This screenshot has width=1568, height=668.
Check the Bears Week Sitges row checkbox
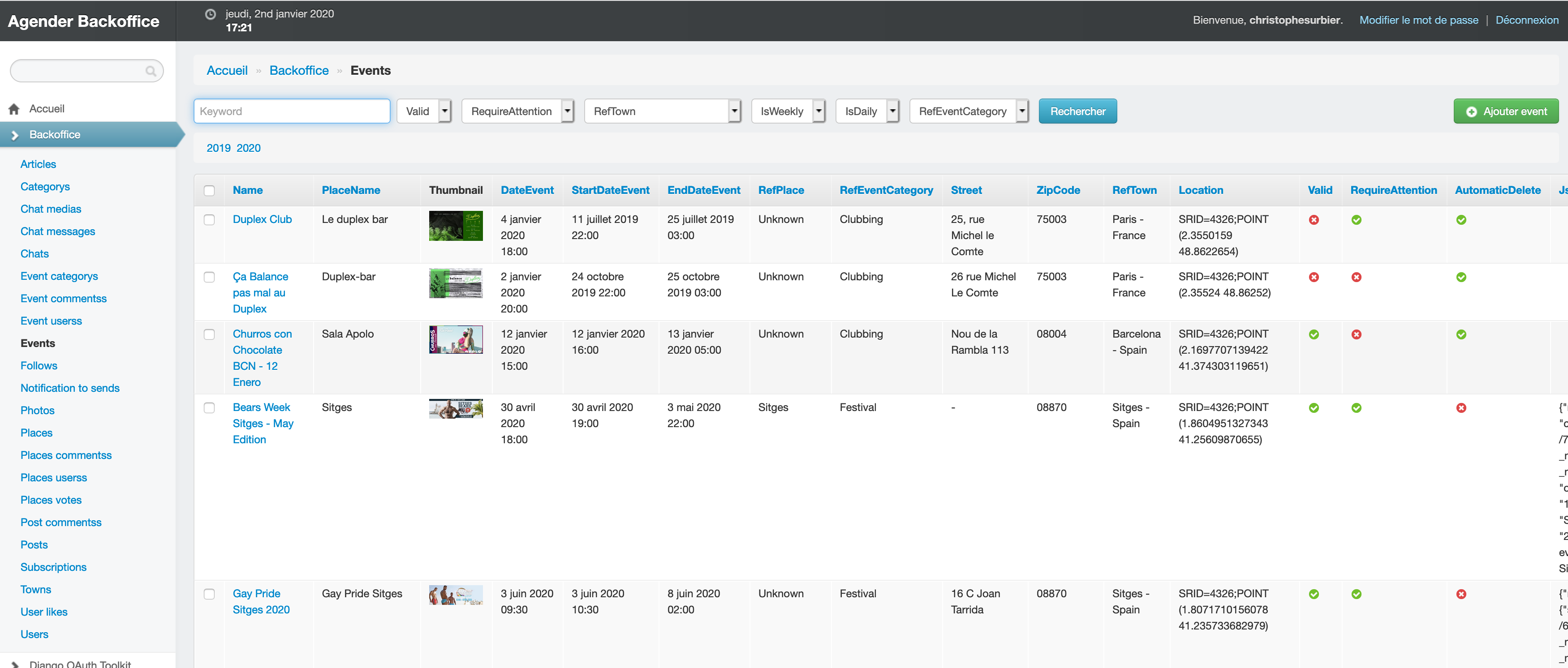209,407
